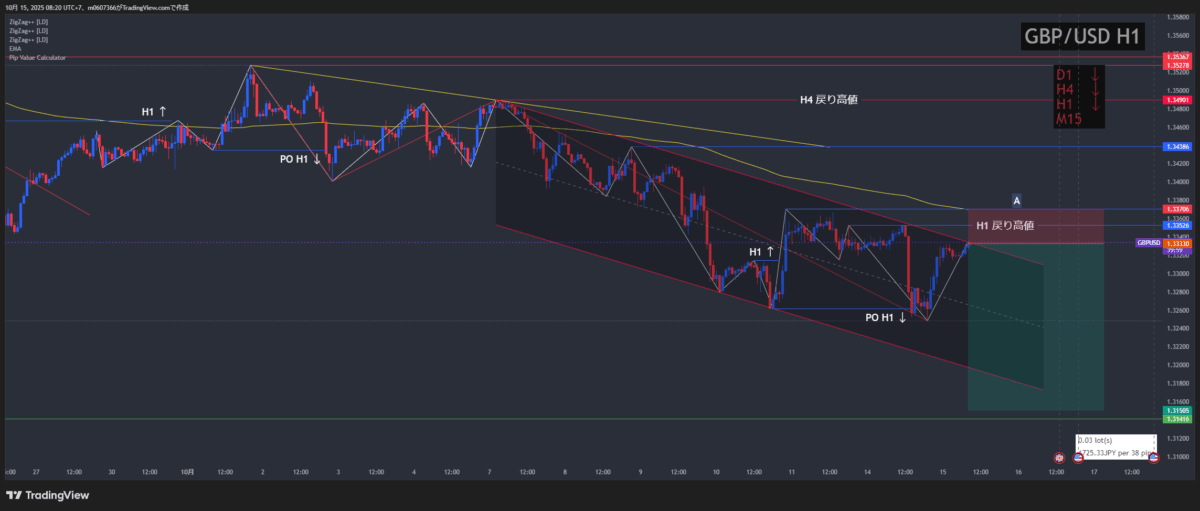The image size is (1200, 511).
Task: Click the 0.03 lot(s) info box
Action: [x=1114, y=446]
